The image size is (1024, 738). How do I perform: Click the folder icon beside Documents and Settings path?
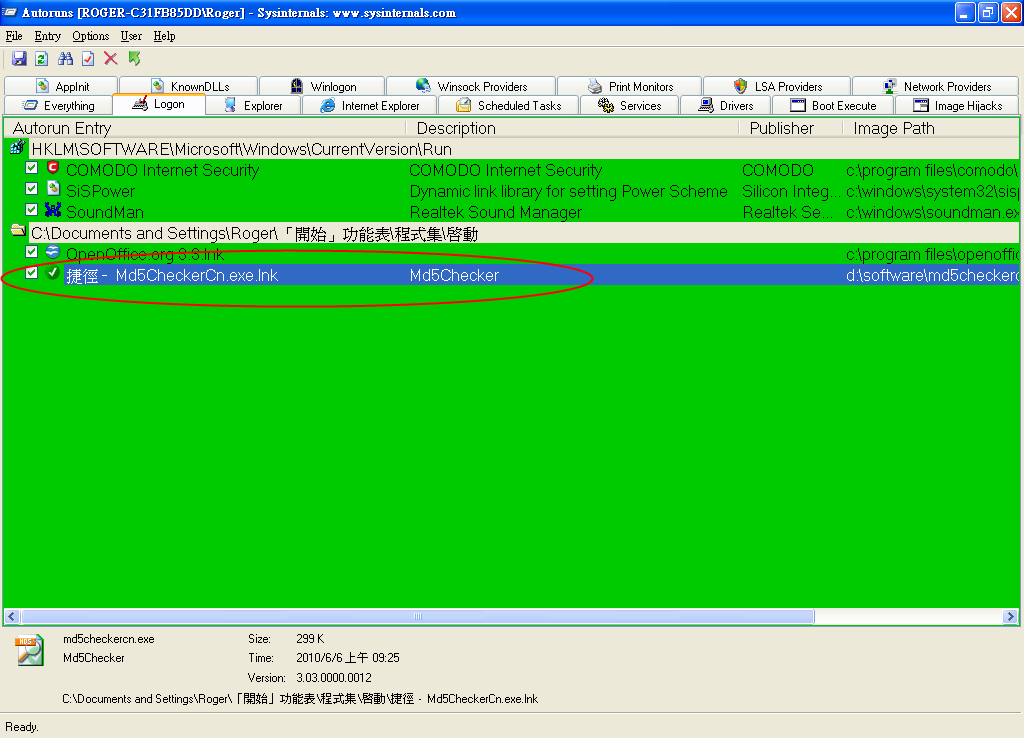coord(18,231)
